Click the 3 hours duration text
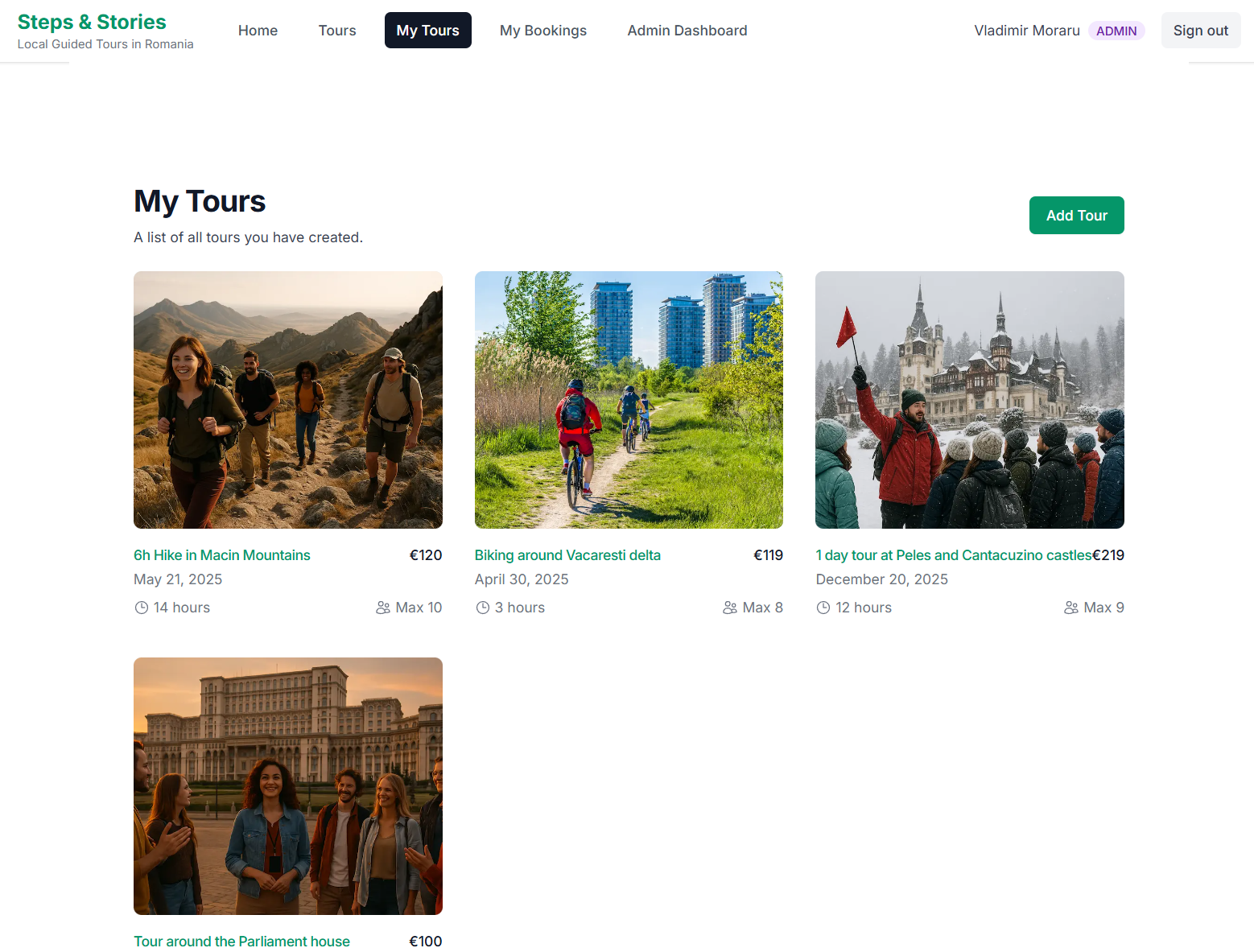This screenshot has height=952, width=1254. click(520, 608)
